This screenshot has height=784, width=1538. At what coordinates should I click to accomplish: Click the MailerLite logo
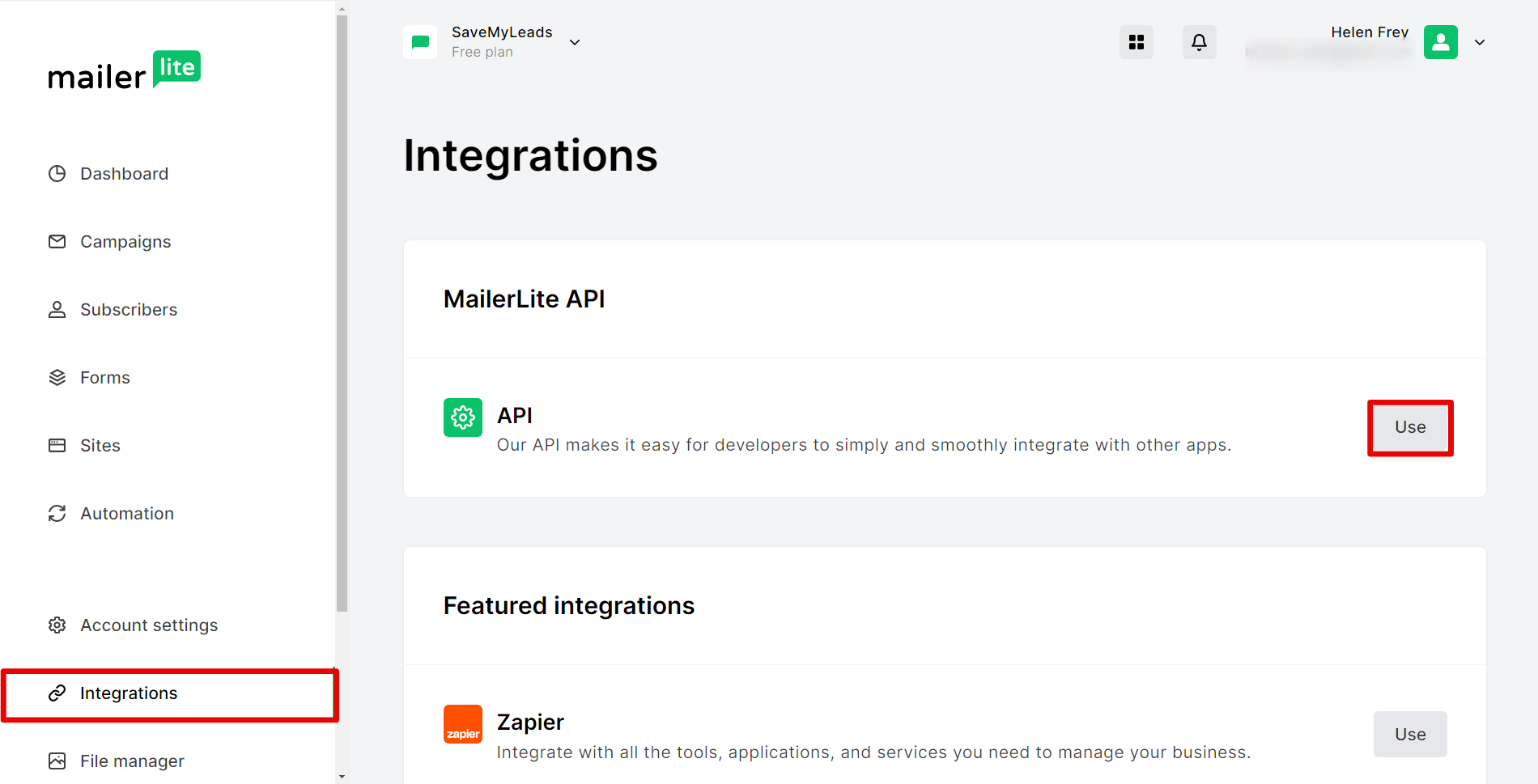tap(124, 70)
